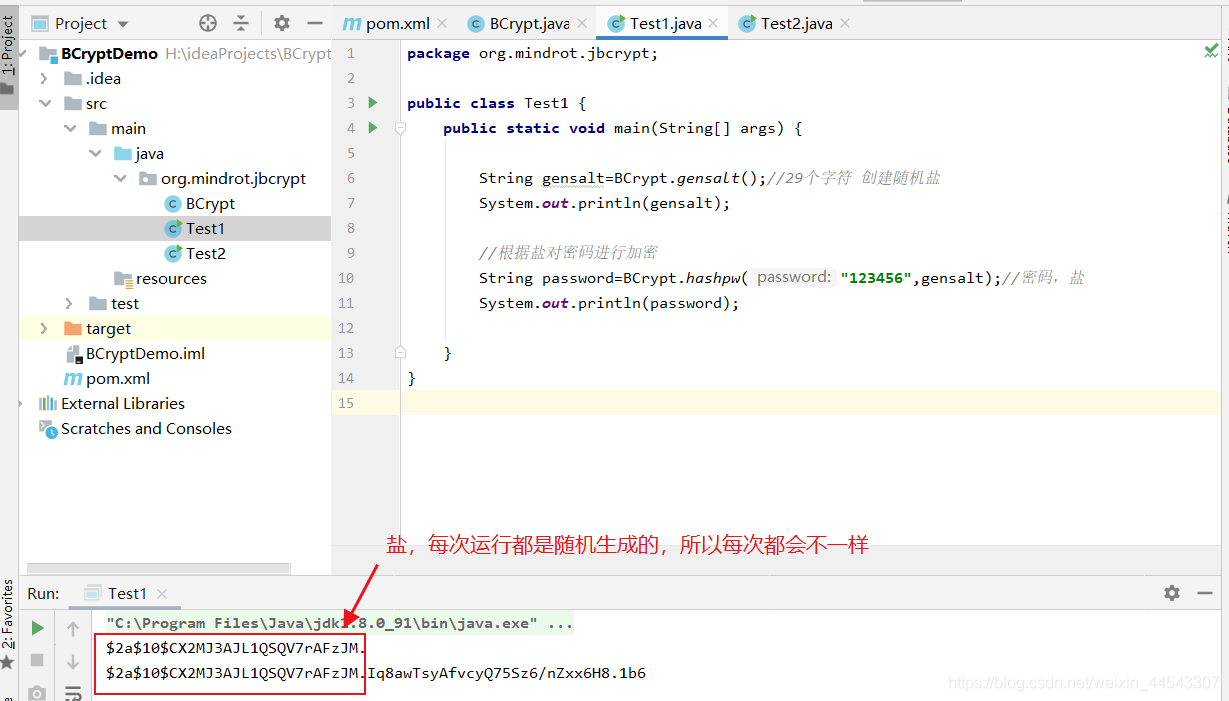1229x701 pixels.
Task: Close the Test2.java tab
Action: tap(844, 23)
